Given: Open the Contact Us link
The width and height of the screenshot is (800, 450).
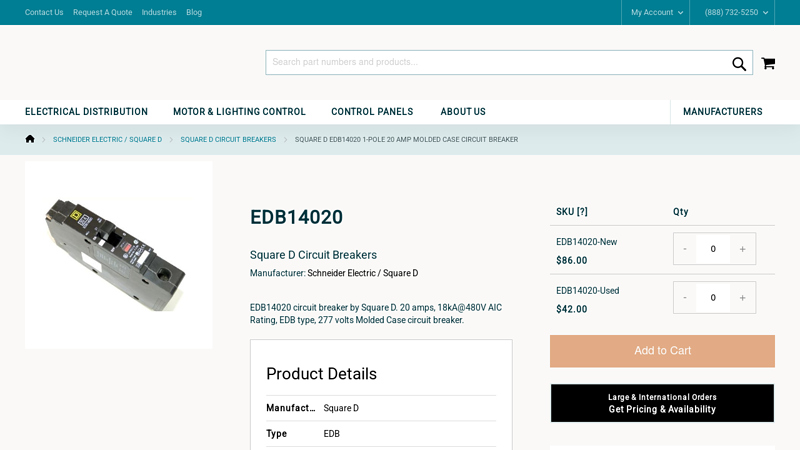Looking at the screenshot, I should [44, 12].
